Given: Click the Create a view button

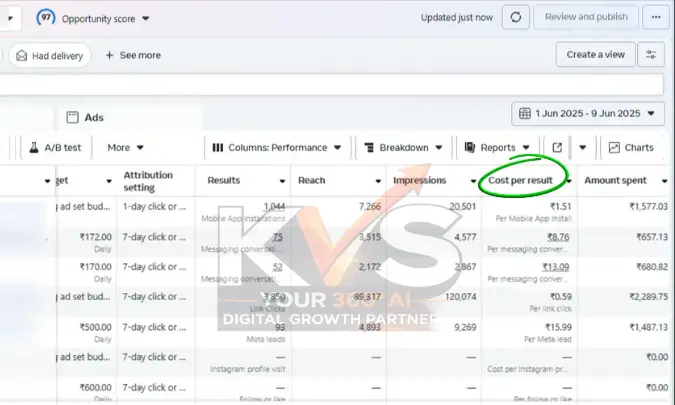Looking at the screenshot, I should click(x=595, y=55).
